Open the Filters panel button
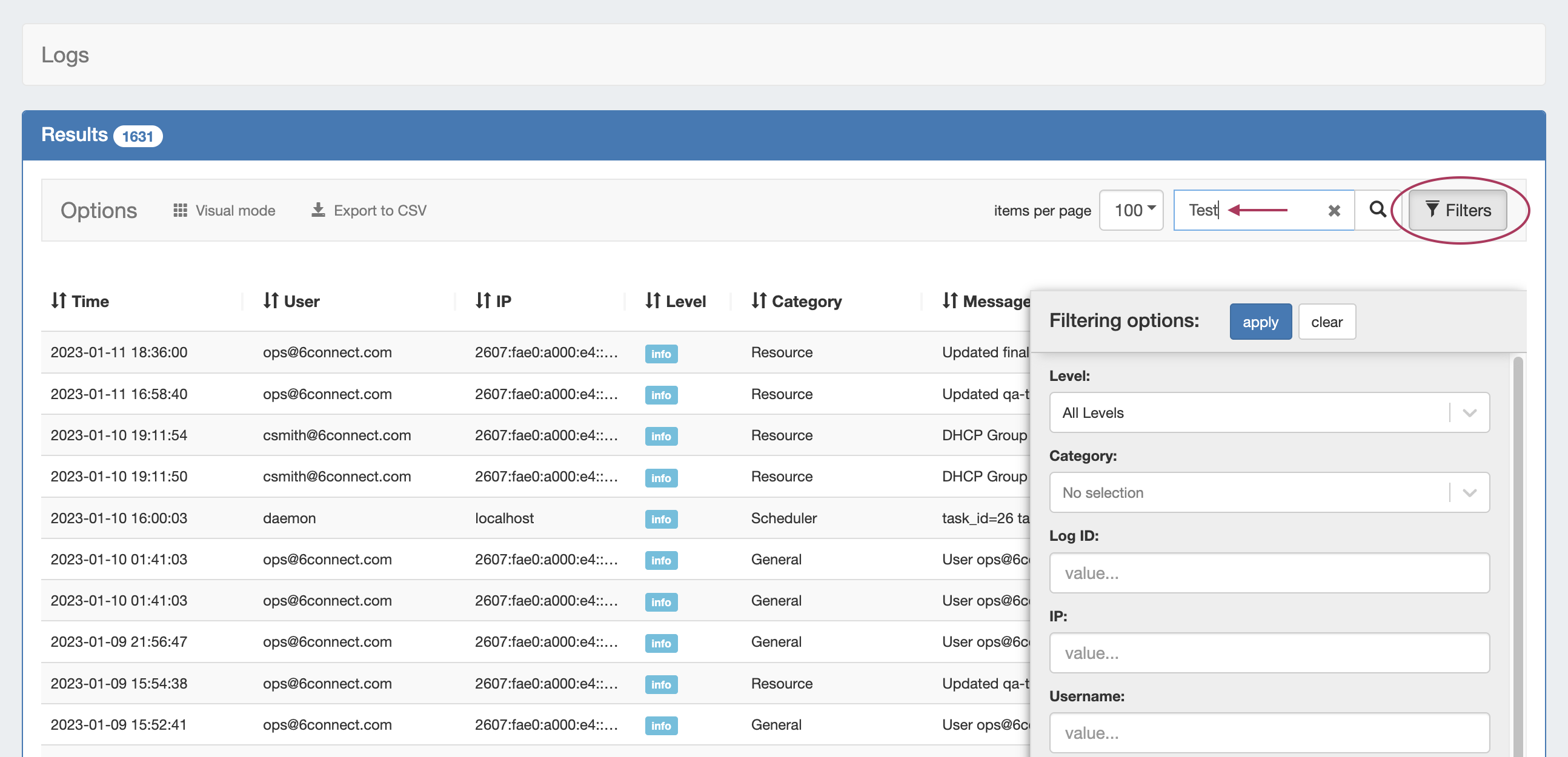Screen dimensions: 1568x757 click(1458, 210)
